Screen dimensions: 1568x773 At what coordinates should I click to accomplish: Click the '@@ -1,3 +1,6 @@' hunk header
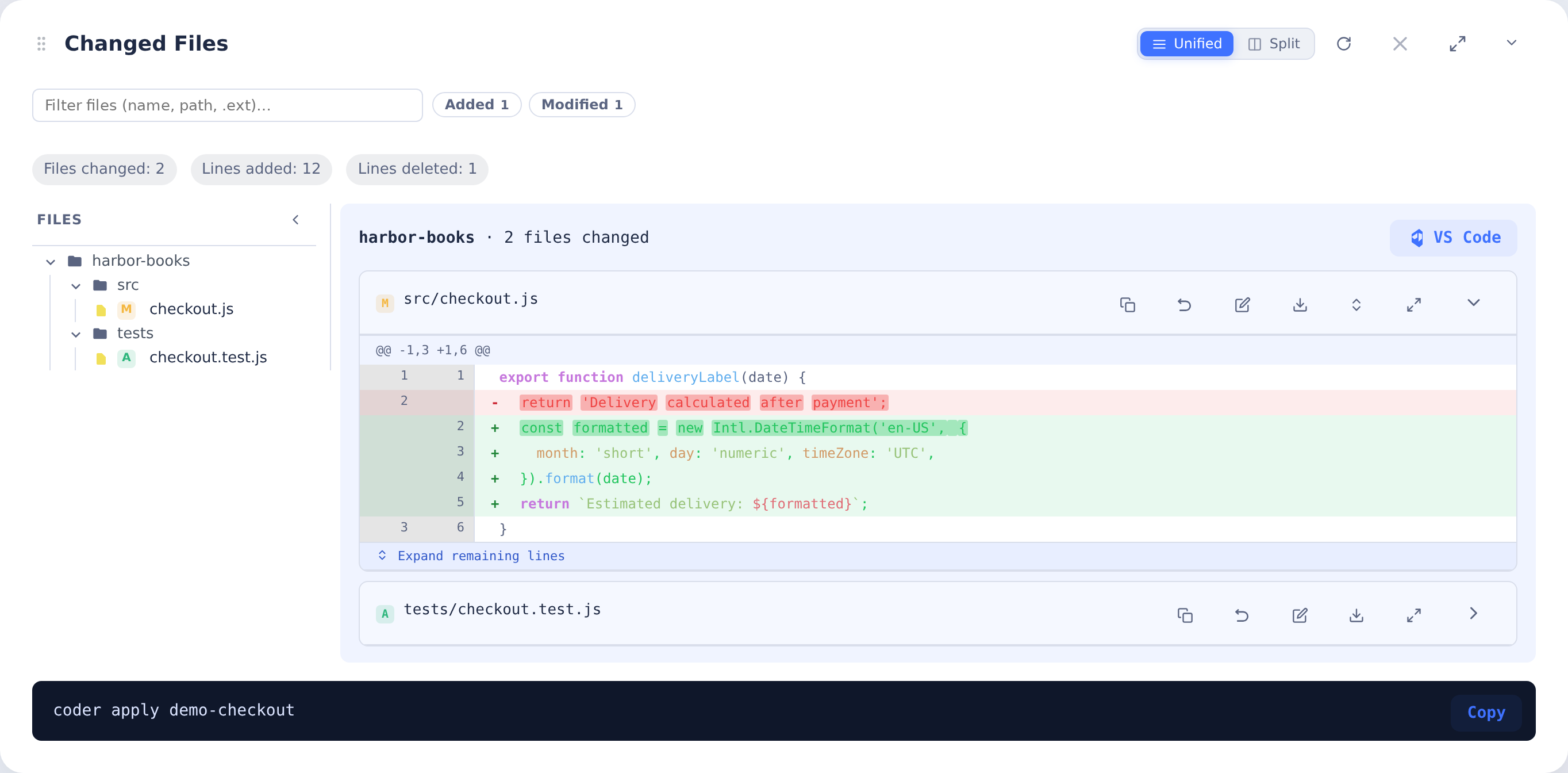(433, 350)
